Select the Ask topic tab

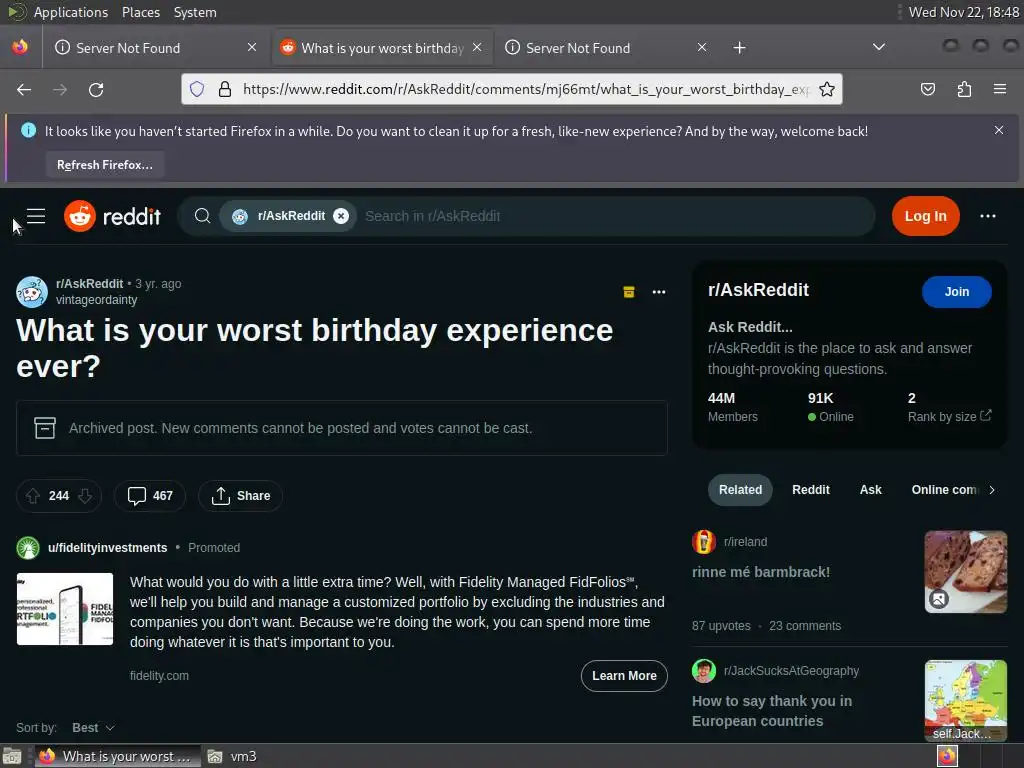(871, 490)
